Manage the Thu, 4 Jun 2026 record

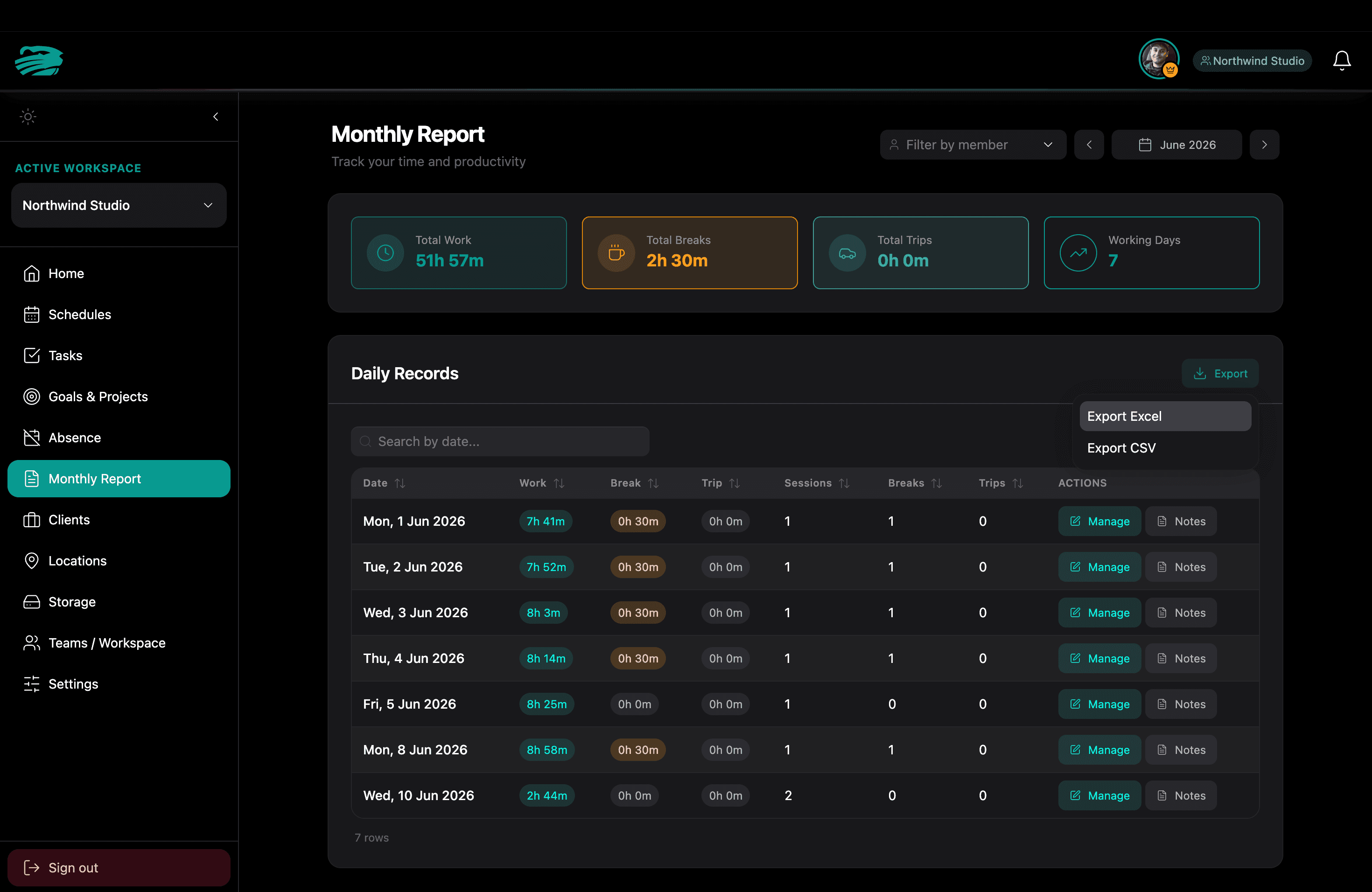pyautogui.click(x=1099, y=658)
